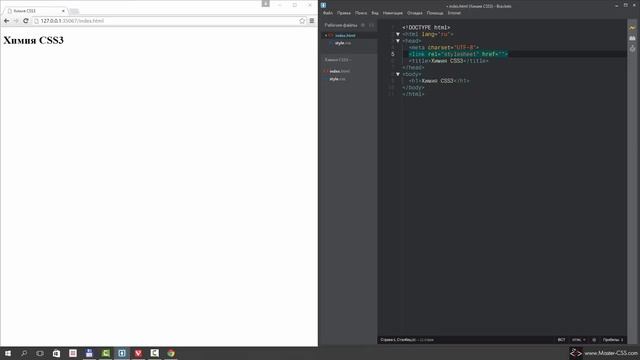The height and width of the screenshot is (360, 640).
Task: Select index.html in working files list
Action: point(345,36)
